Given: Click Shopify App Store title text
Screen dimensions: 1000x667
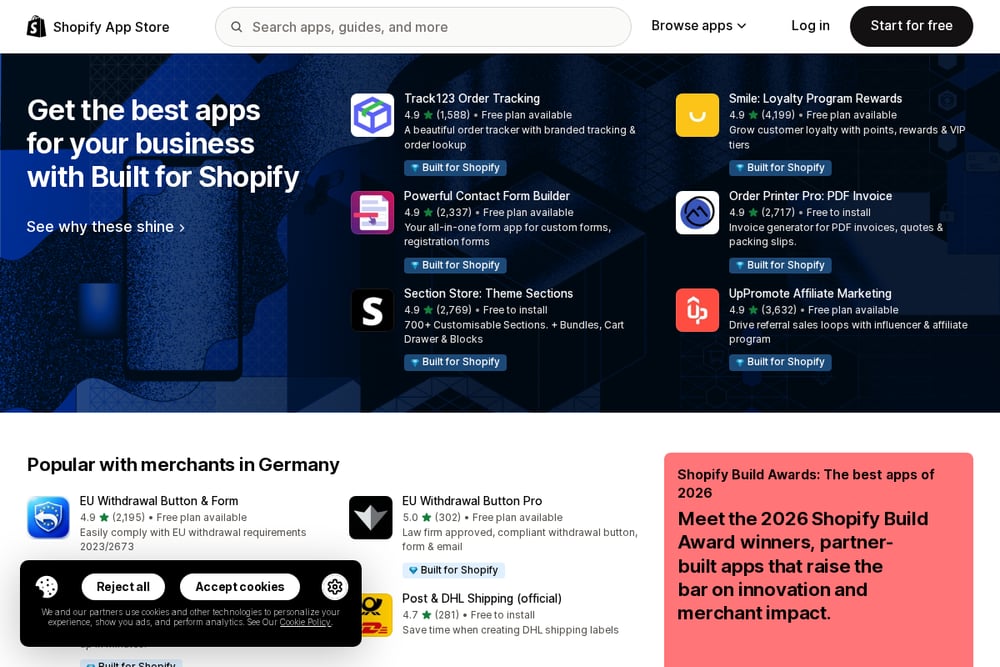Looking at the screenshot, I should [x=111, y=27].
